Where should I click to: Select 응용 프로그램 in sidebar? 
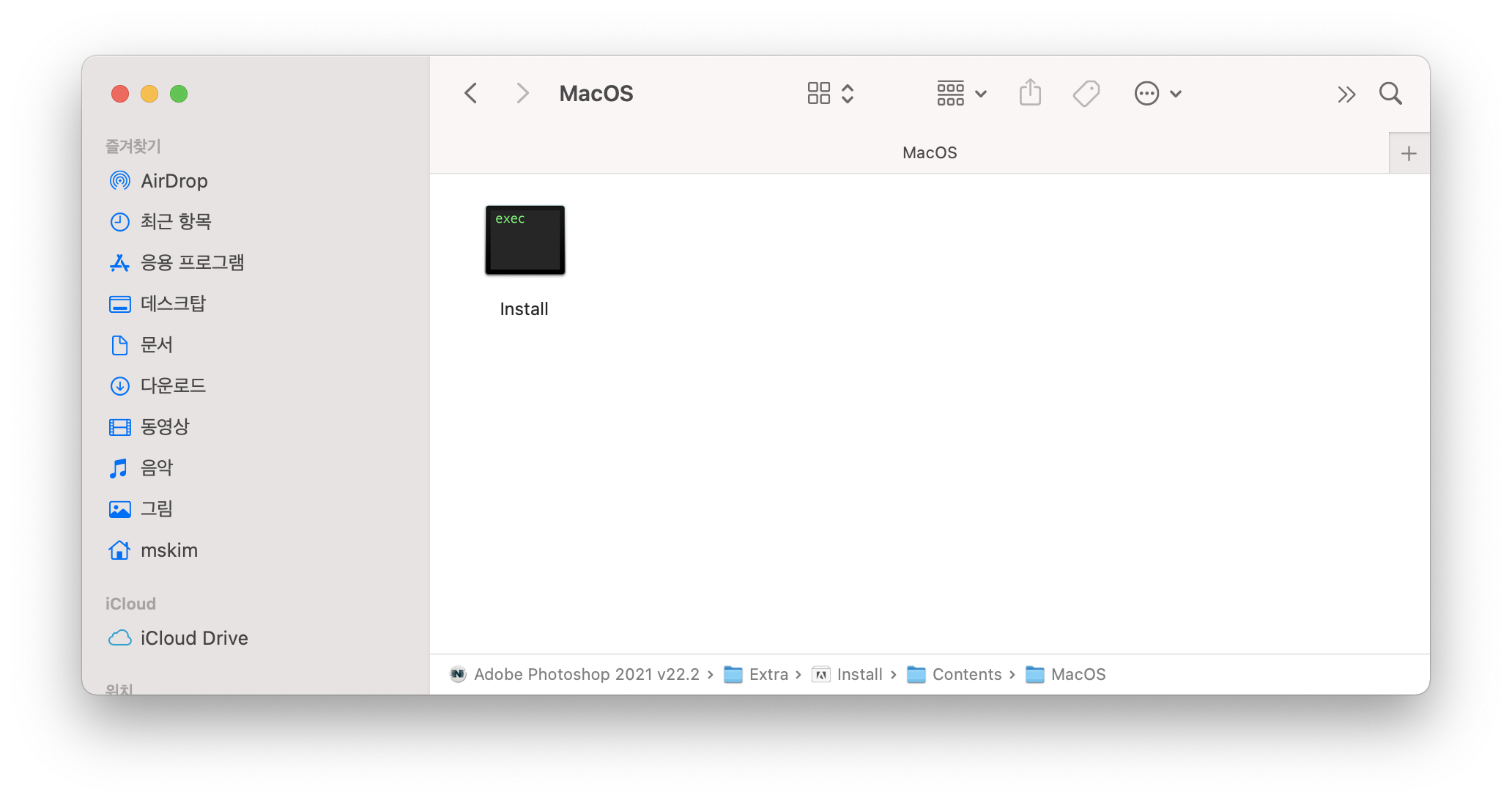point(192,262)
